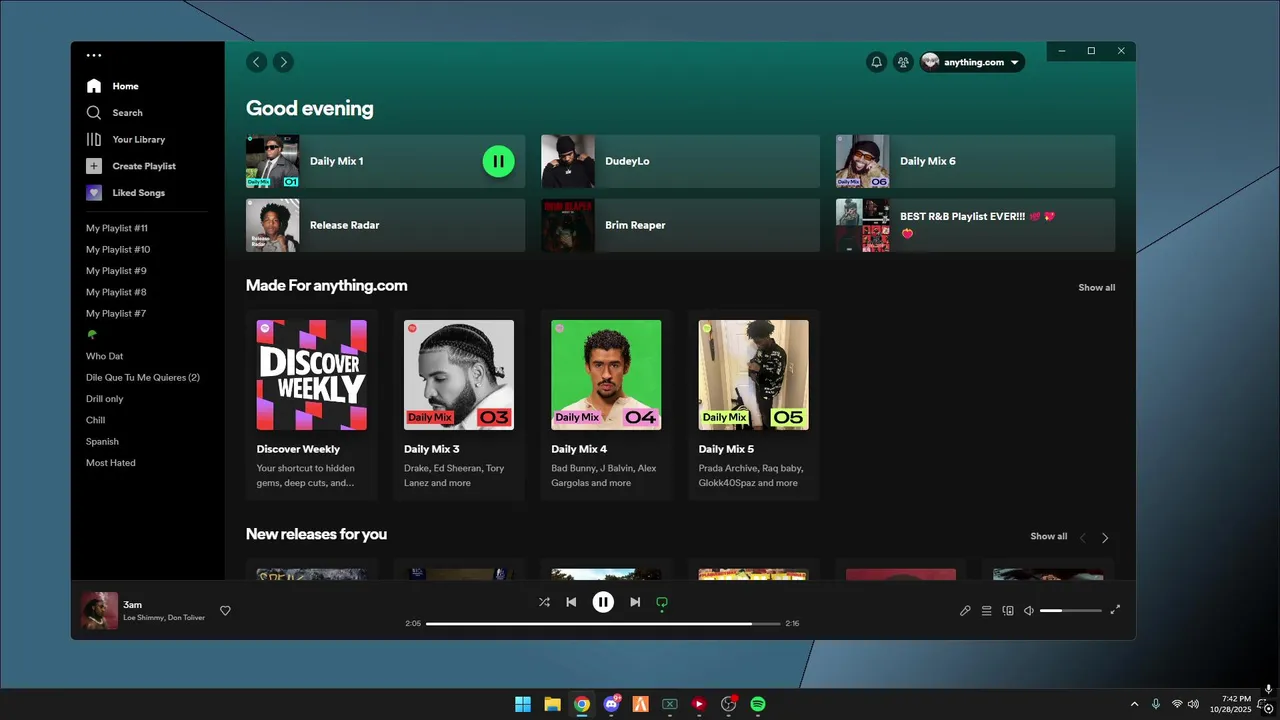
Task: Toggle shuffle playback
Action: (544, 602)
